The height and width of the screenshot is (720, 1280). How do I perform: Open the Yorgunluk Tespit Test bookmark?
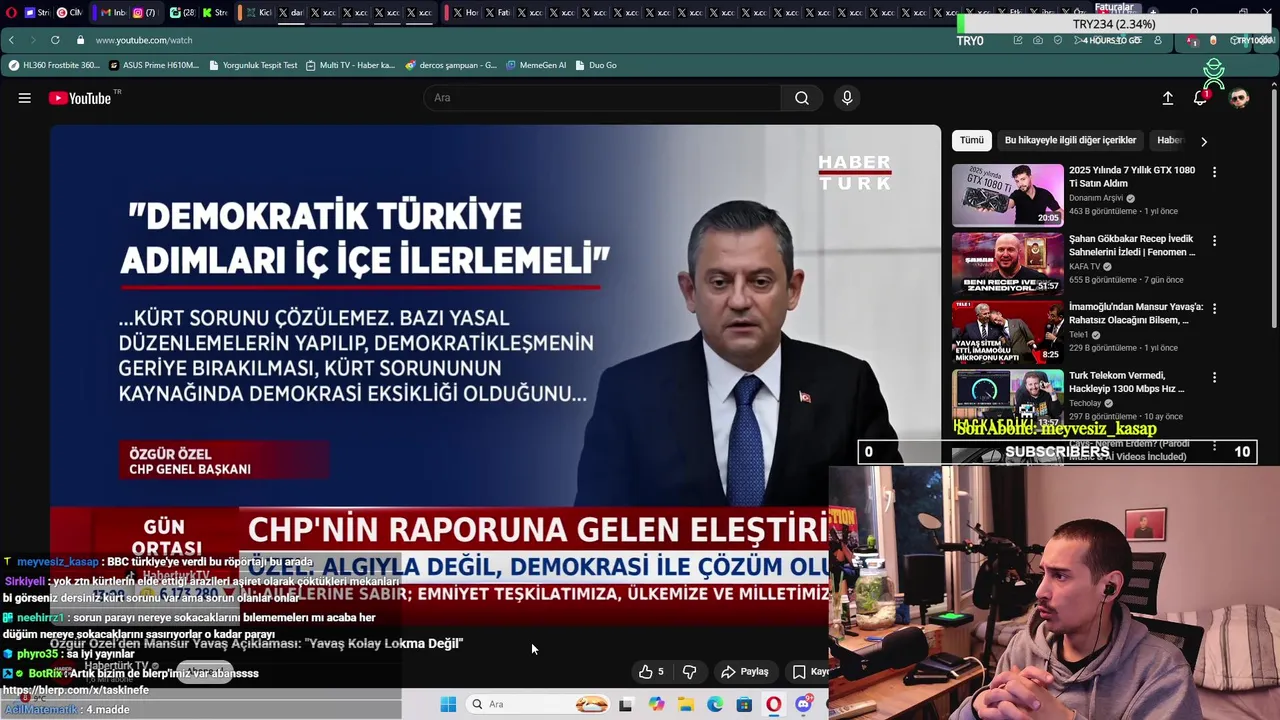(x=253, y=65)
